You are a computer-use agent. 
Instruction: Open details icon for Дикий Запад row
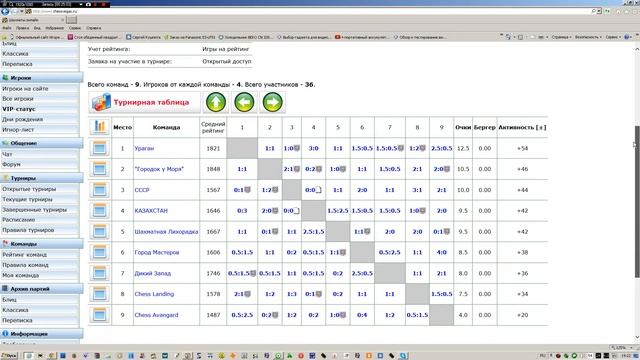[99, 273]
